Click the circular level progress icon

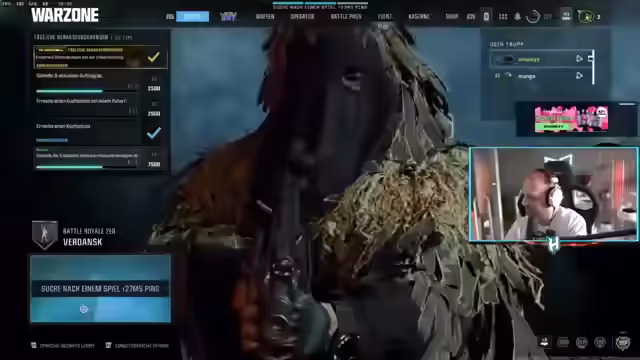533,17
